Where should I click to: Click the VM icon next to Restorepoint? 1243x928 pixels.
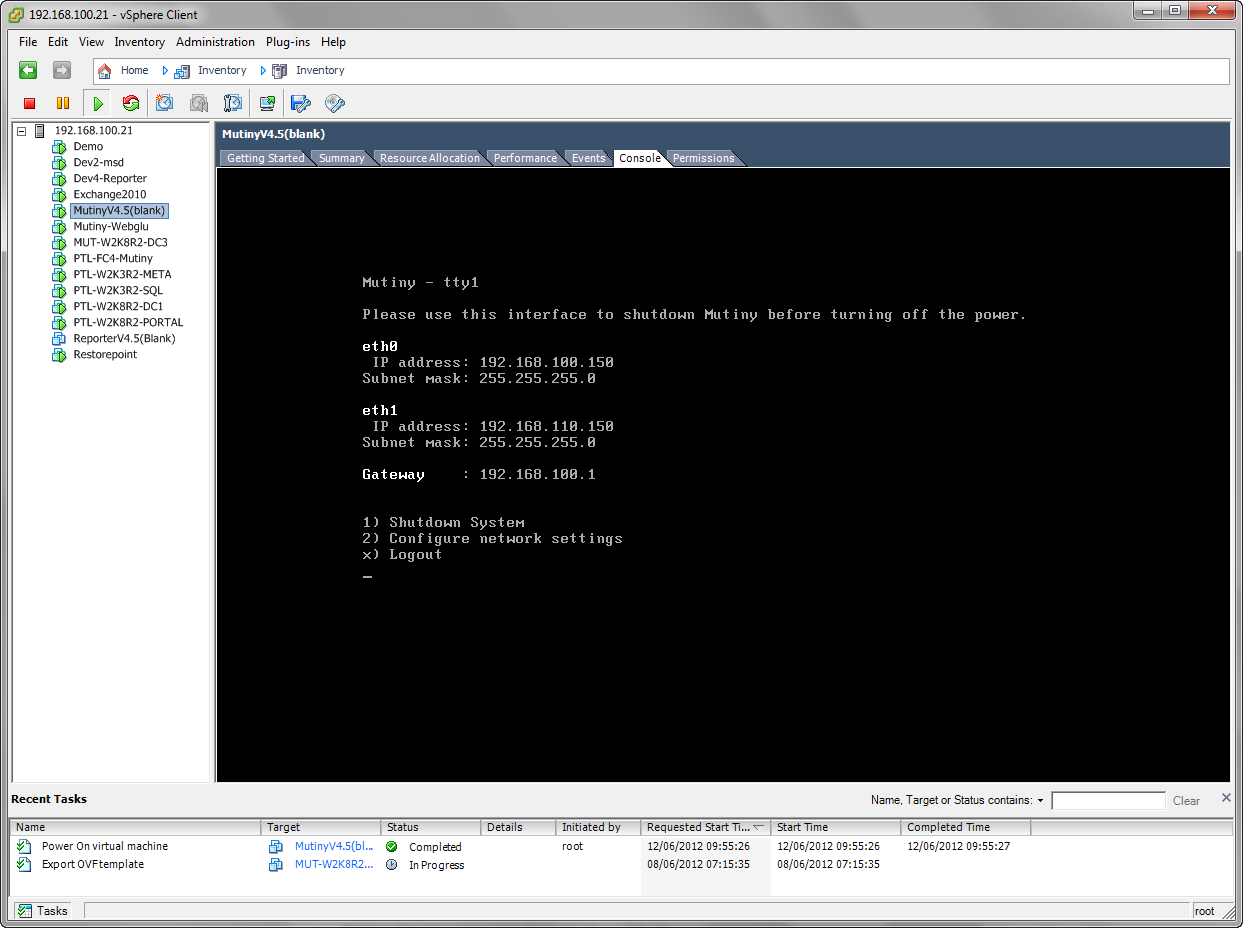59,355
